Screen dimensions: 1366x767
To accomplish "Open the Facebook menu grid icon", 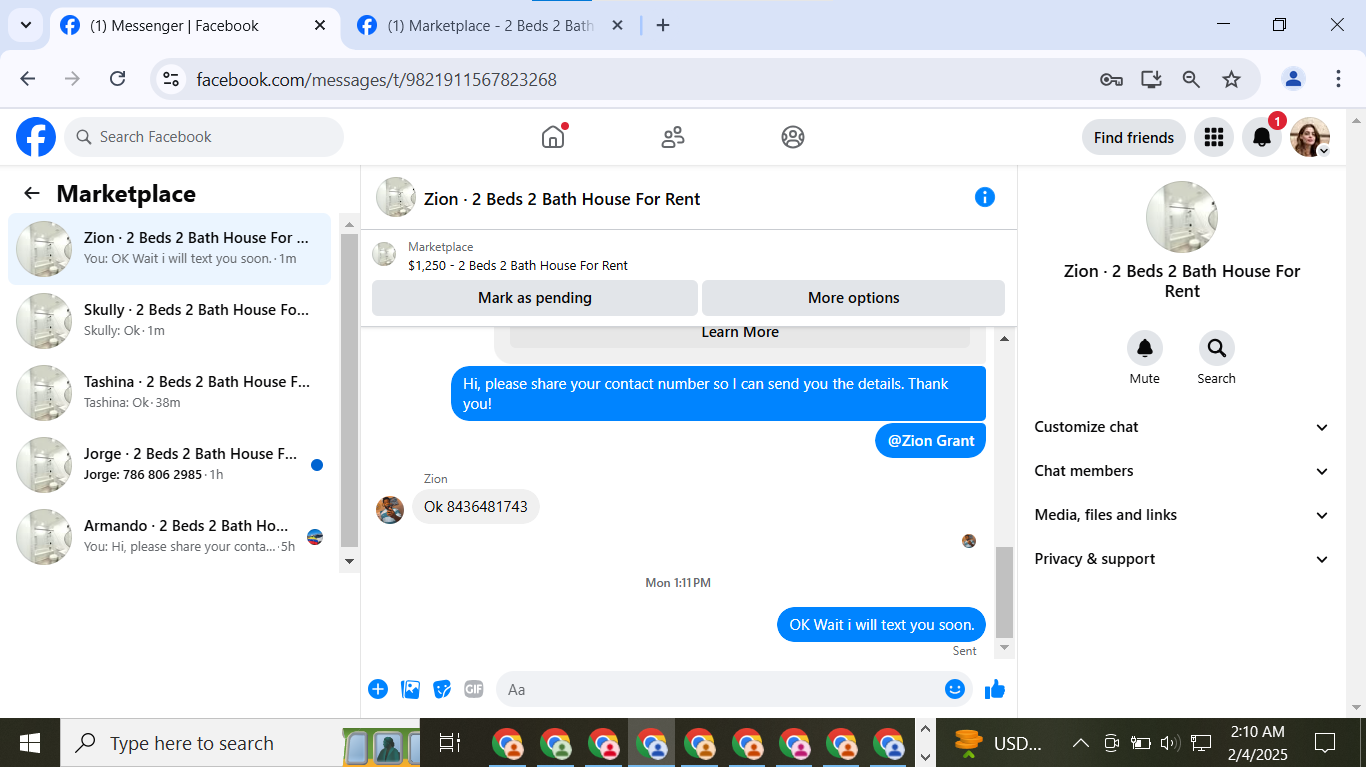I will 1214,137.
